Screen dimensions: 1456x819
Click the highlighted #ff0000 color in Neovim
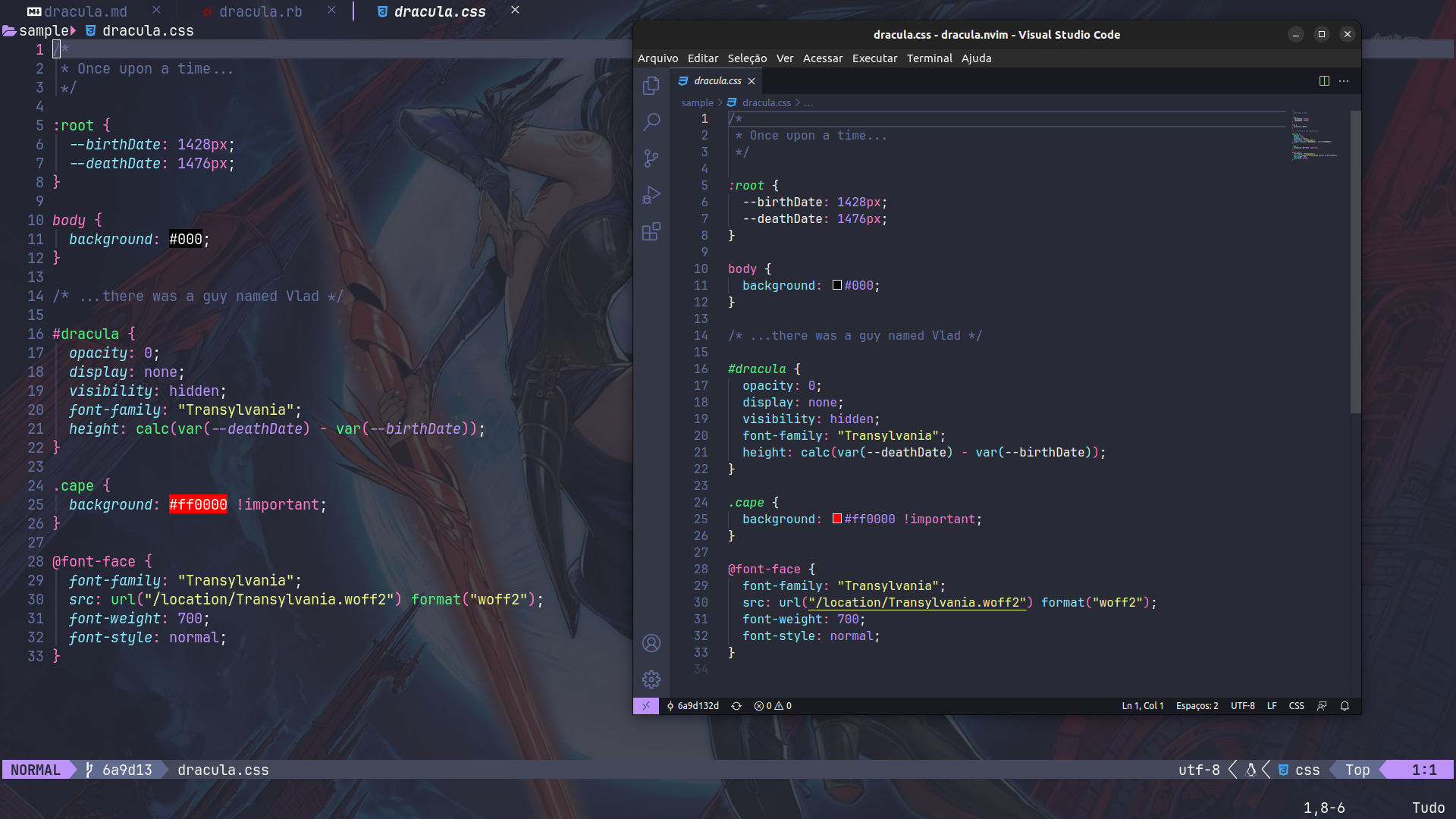[198, 505]
